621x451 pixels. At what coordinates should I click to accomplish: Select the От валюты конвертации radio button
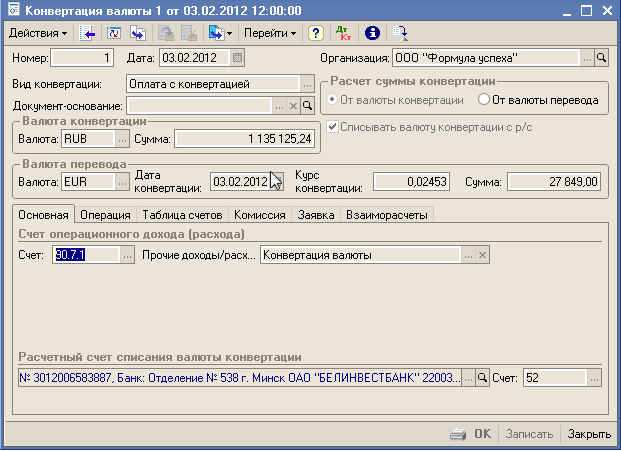point(332,99)
